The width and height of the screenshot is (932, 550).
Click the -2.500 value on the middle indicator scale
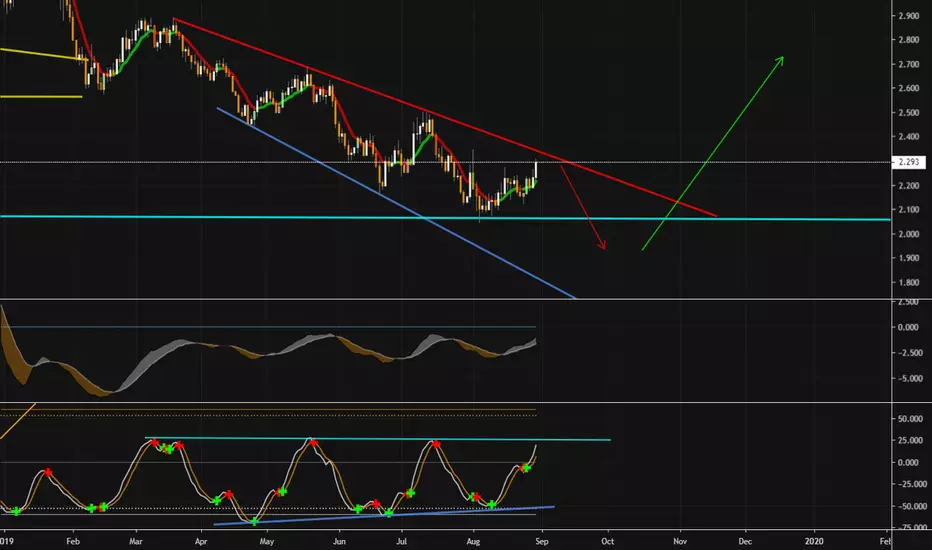pyautogui.click(x=910, y=353)
